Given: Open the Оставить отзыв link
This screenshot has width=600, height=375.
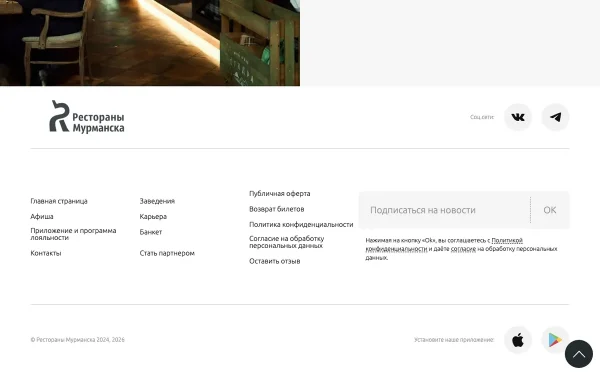Looking at the screenshot, I should pos(274,261).
